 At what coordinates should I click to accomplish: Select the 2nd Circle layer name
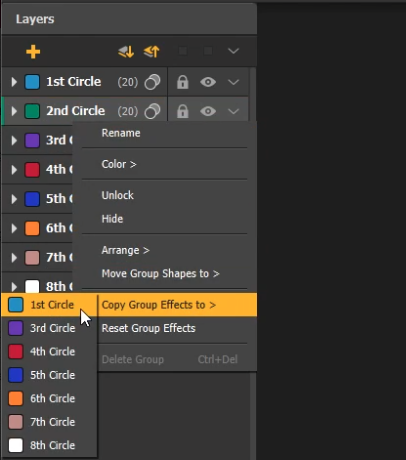coord(76,111)
